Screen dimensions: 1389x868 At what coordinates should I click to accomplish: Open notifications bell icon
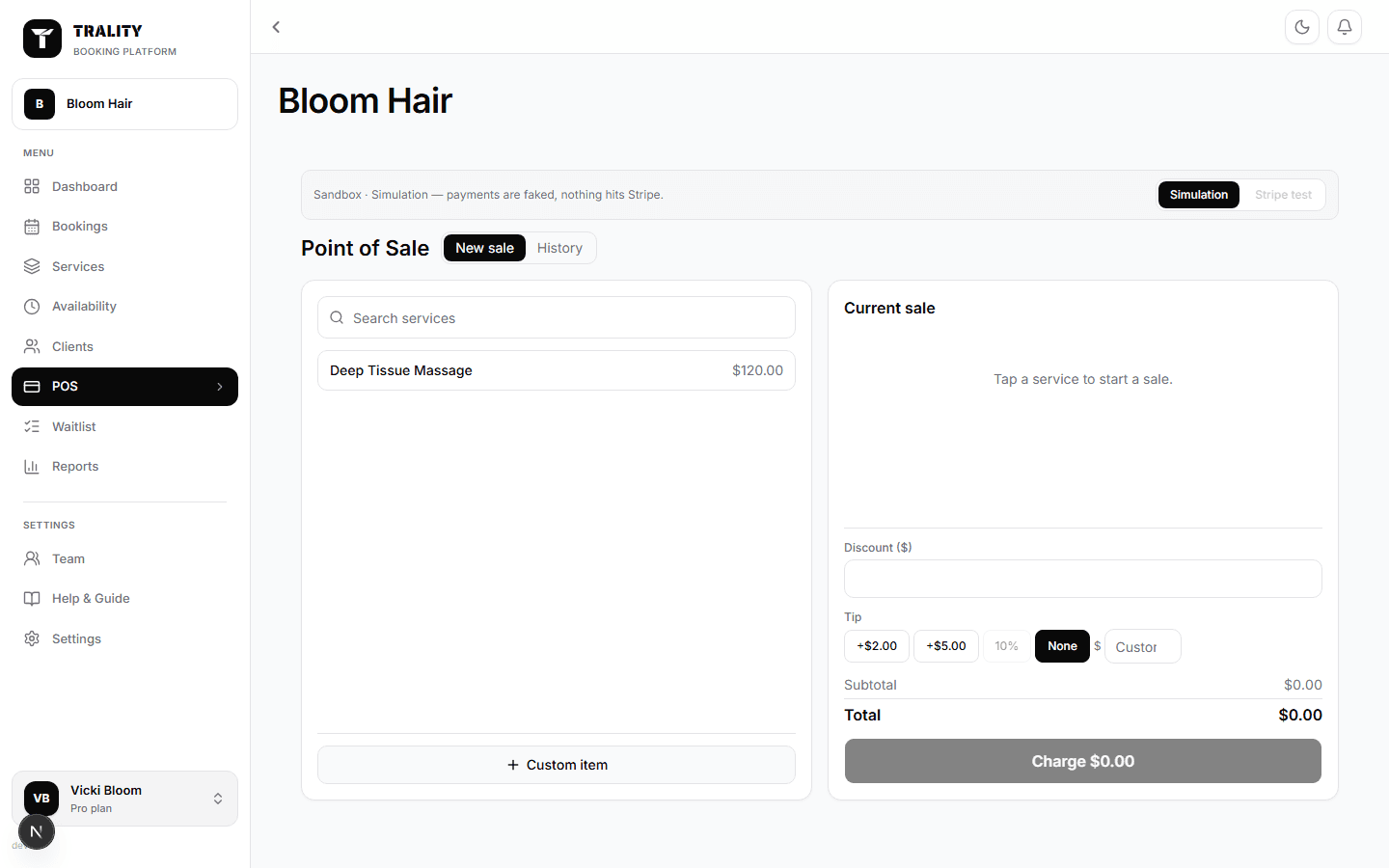pyautogui.click(x=1345, y=27)
